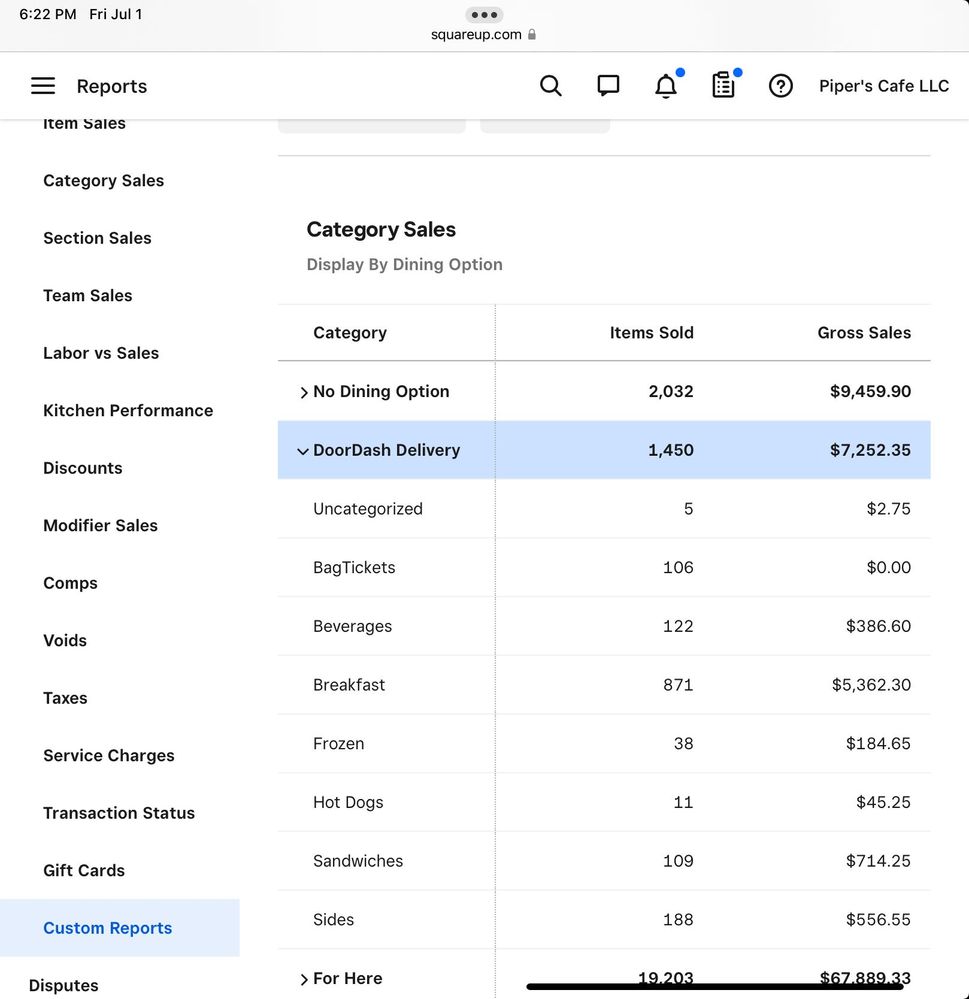The width and height of the screenshot is (969, 999).
Task: Click the help question mark icon
Action: coord(781,86)
